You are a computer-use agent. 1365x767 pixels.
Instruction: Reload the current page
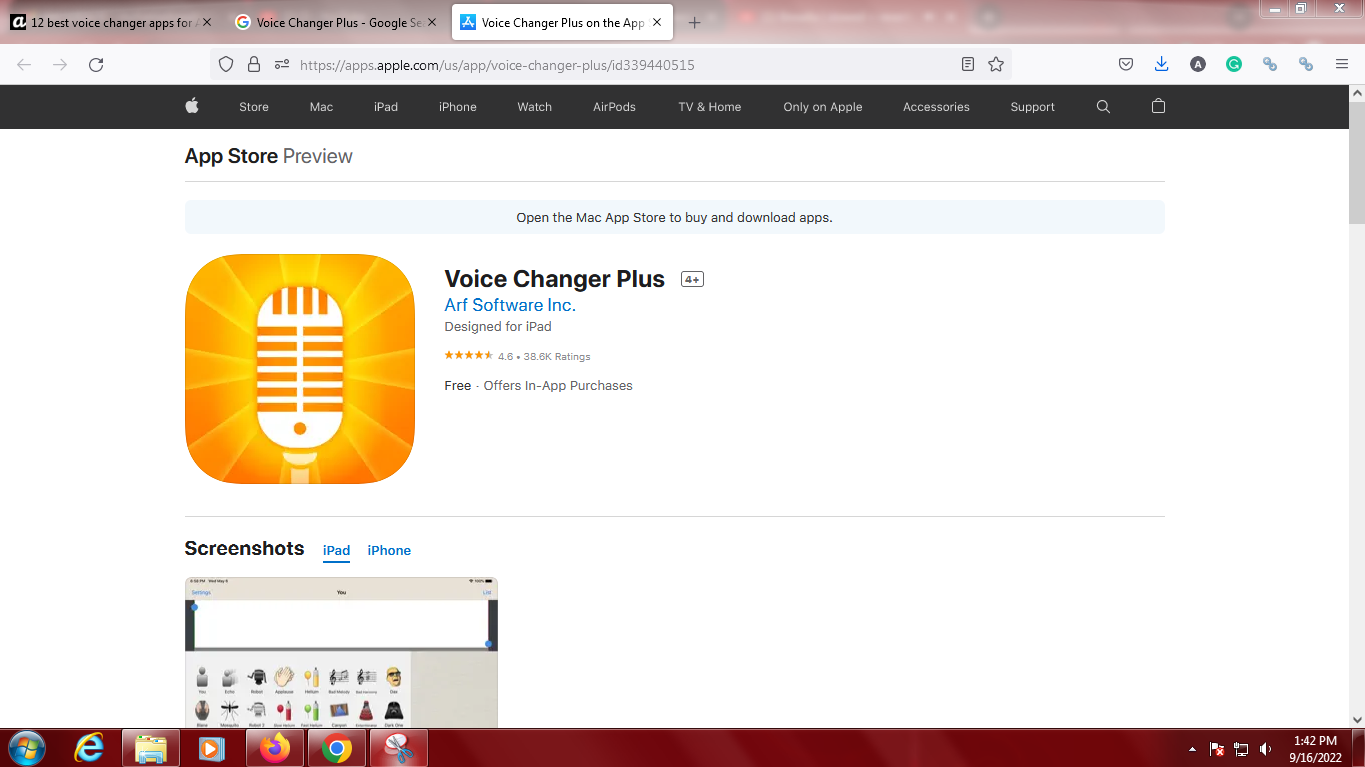pyautogui.click(x=96, y=64)
